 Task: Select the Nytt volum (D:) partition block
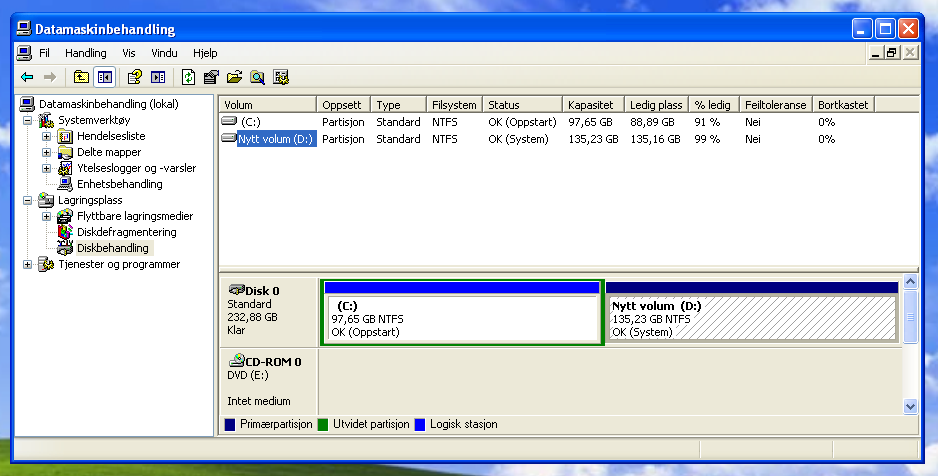(x=751, y=312)
